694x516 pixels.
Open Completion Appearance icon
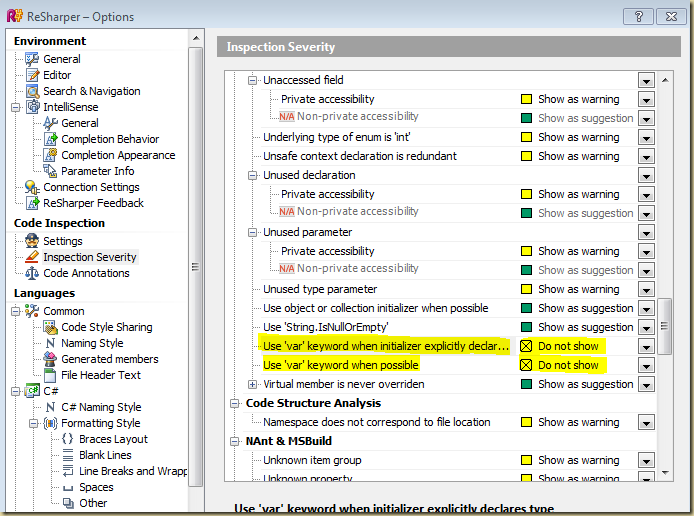tap(50, 155)
